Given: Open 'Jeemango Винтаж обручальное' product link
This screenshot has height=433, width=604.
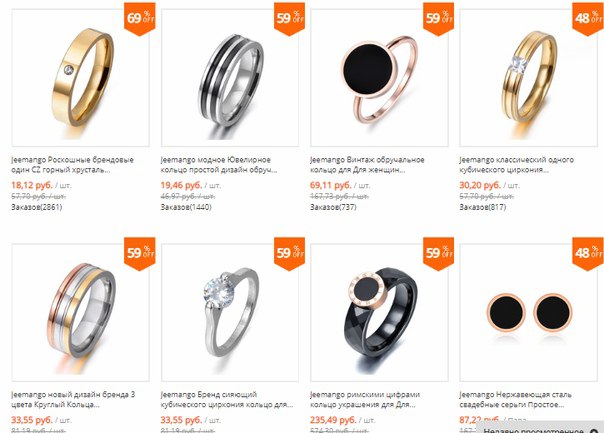Looking at the screenshot, I should (x=367, y=164).
